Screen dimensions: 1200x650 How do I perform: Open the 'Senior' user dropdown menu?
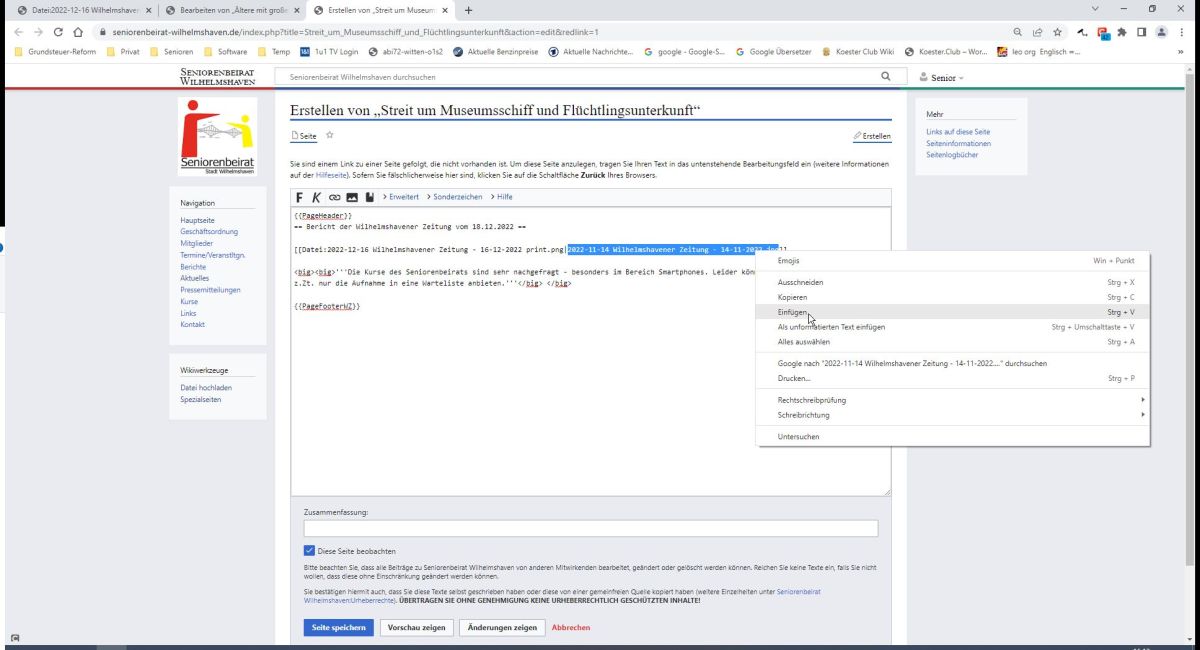(942, 77)
